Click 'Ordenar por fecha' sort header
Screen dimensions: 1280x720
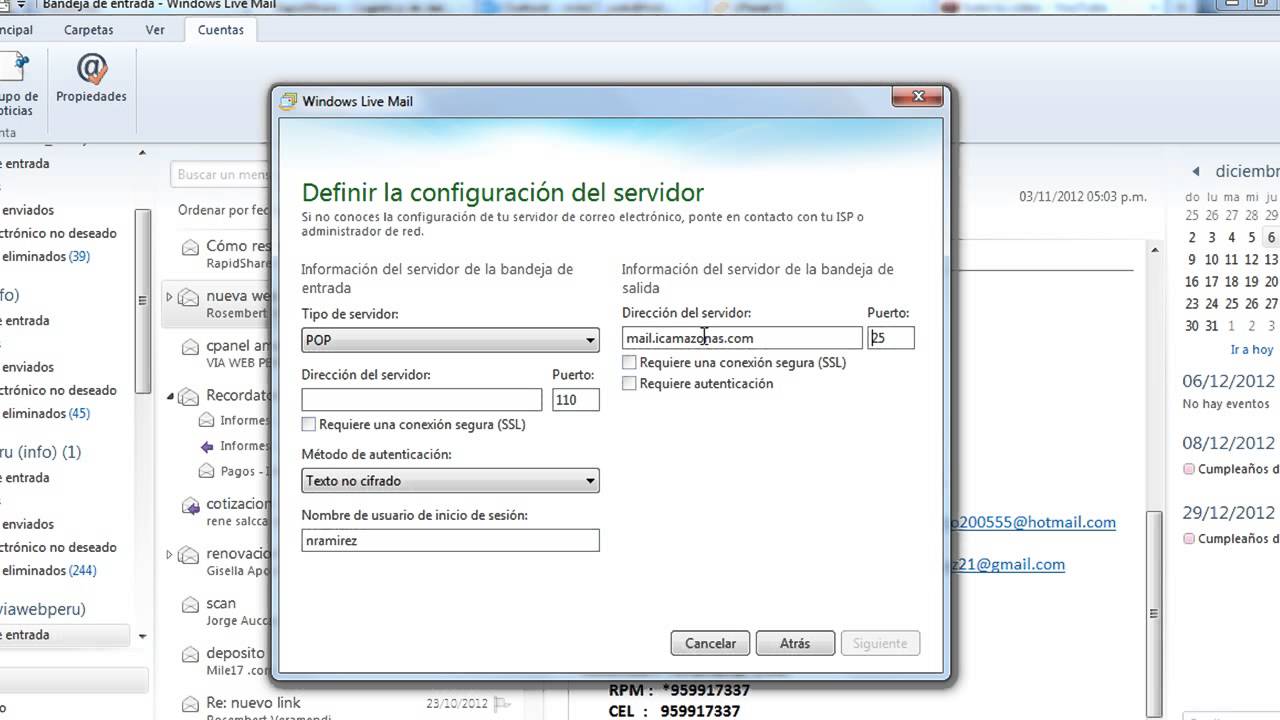click(x=224, y=210)
